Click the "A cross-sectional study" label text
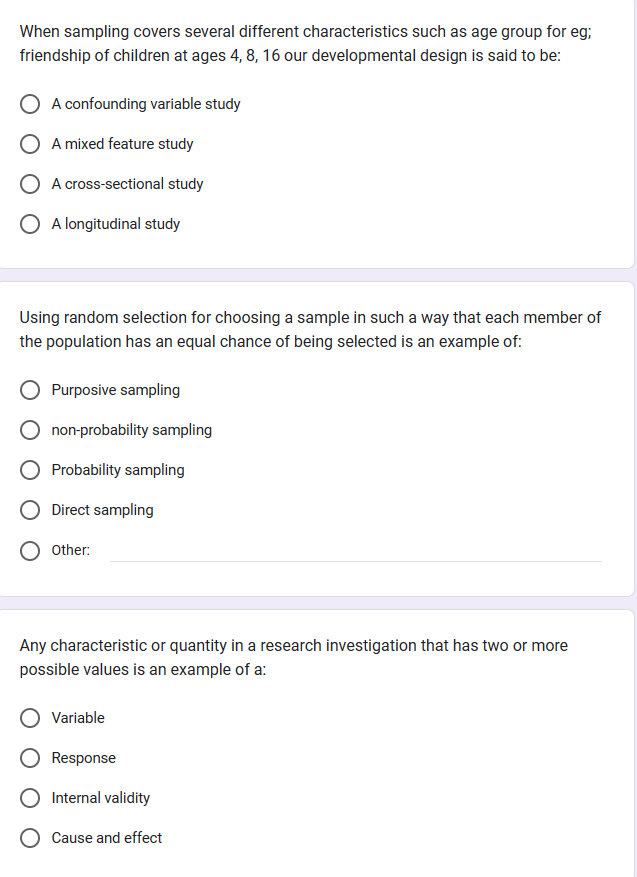The width and height of the screenshot is (637, 877). tap(127, 184)
